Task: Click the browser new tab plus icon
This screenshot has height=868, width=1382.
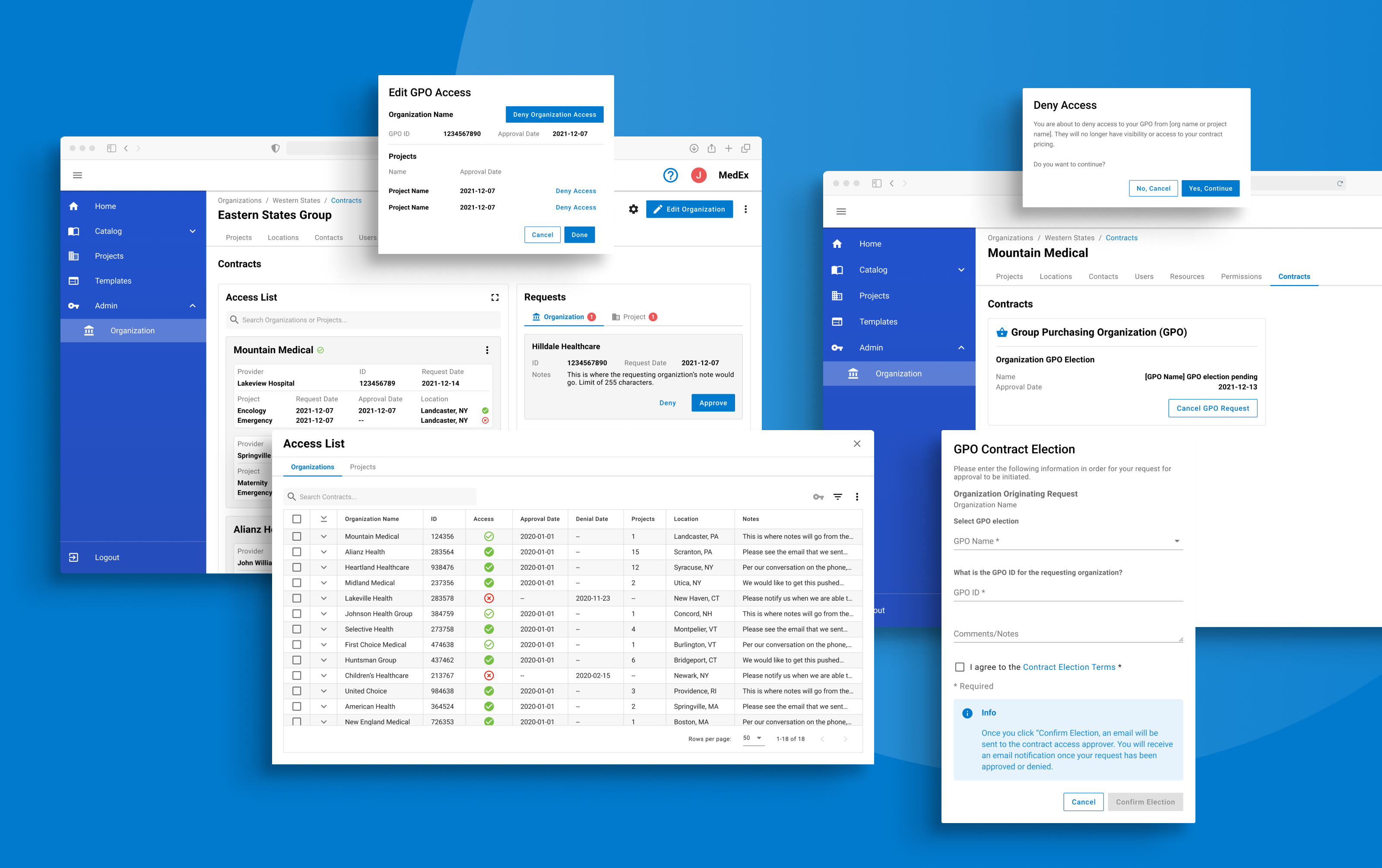Action: click(x=728, y=148)
